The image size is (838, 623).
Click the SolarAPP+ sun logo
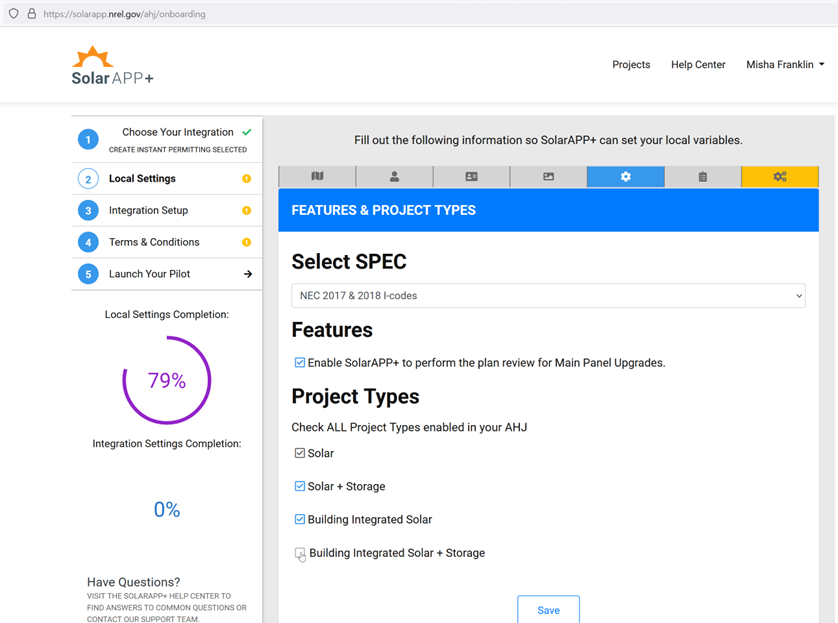pos(112,66)
